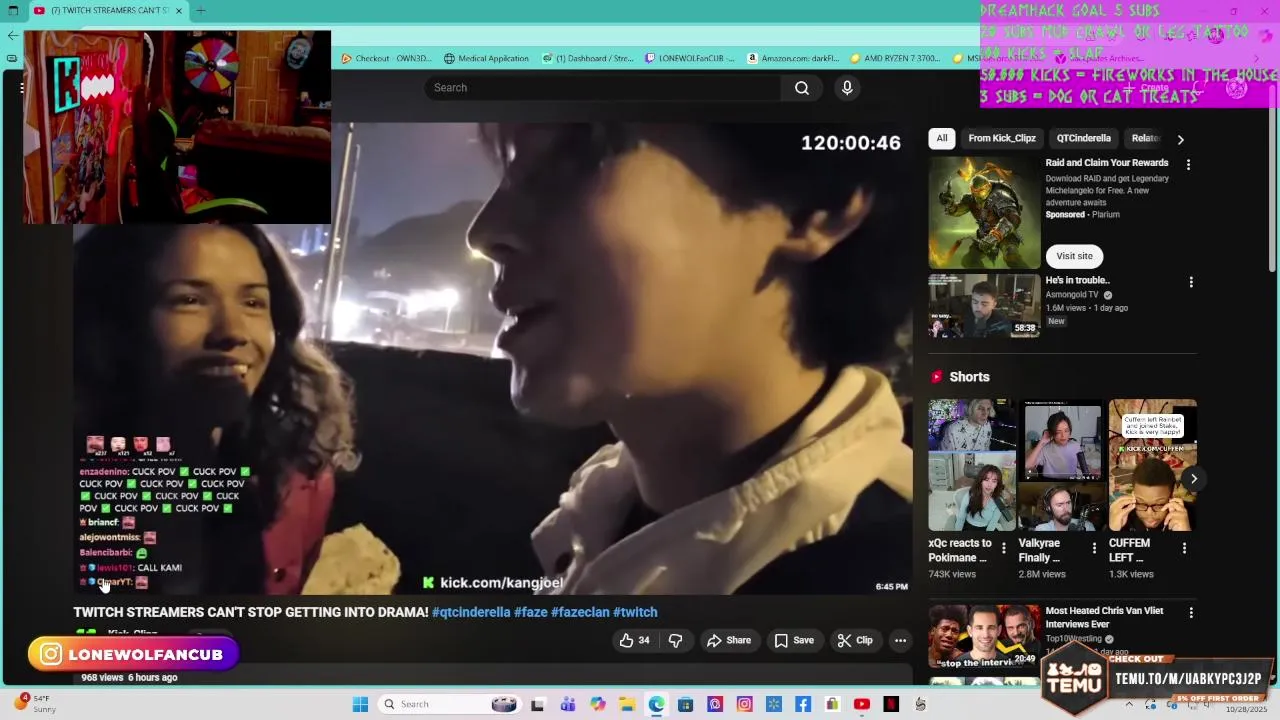This screenshot has width=1280, height=720.
Task: Share the video using the Share button
Action: (x=729, y=640)
